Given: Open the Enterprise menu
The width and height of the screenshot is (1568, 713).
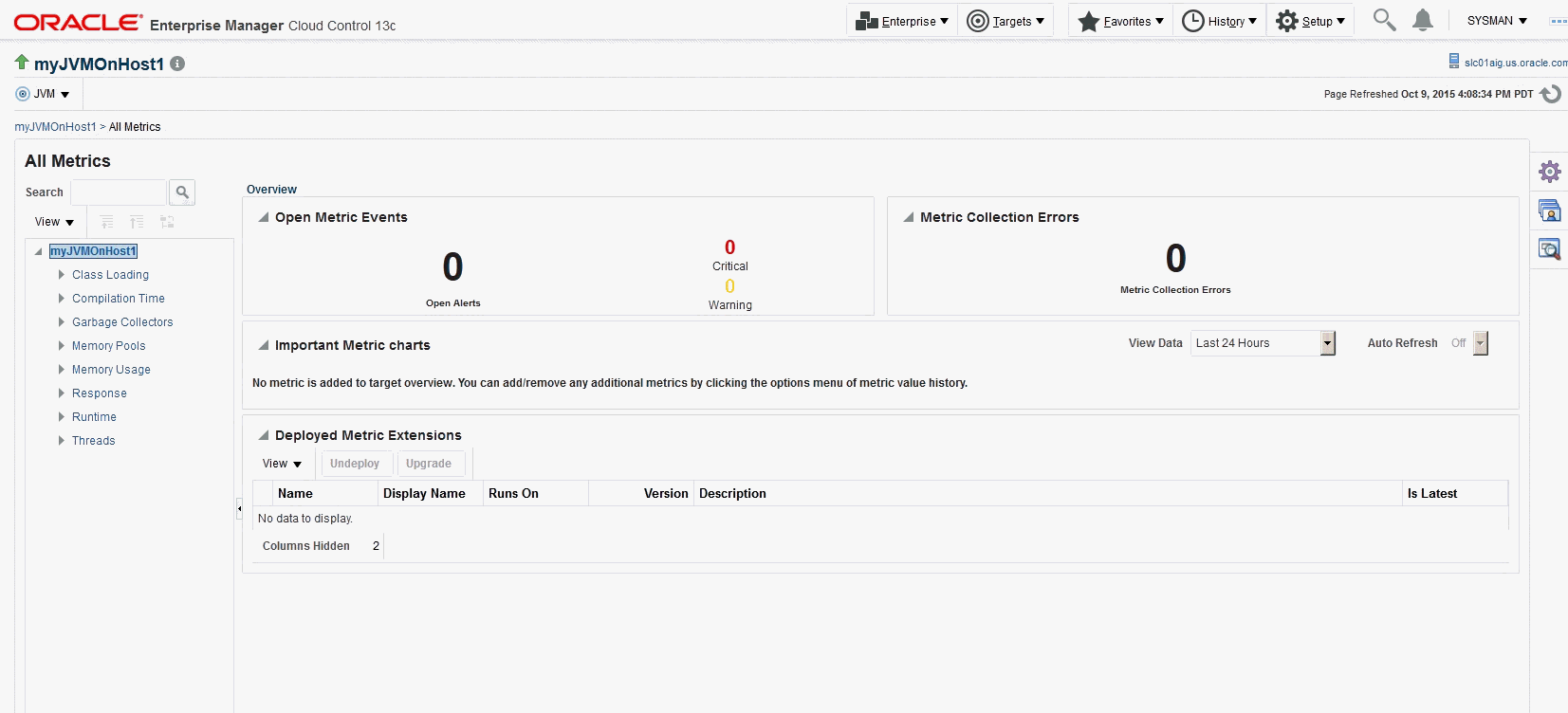Looking at the screenshot, I should (901, 21).
